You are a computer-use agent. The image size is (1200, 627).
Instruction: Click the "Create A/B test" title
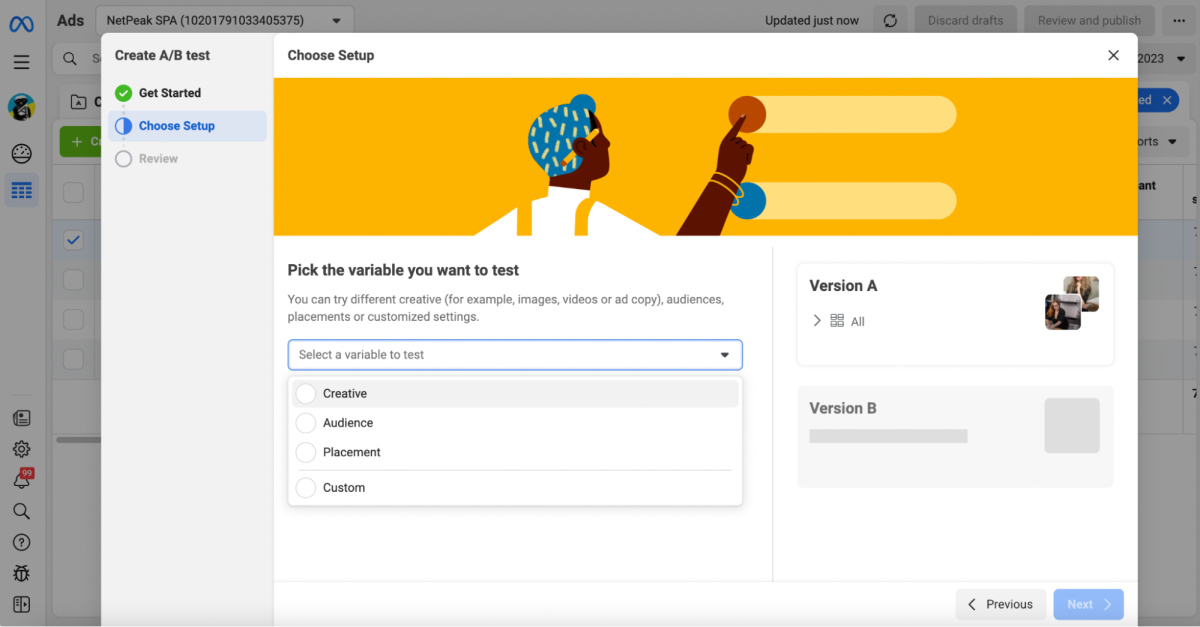[x=163, y=55]
